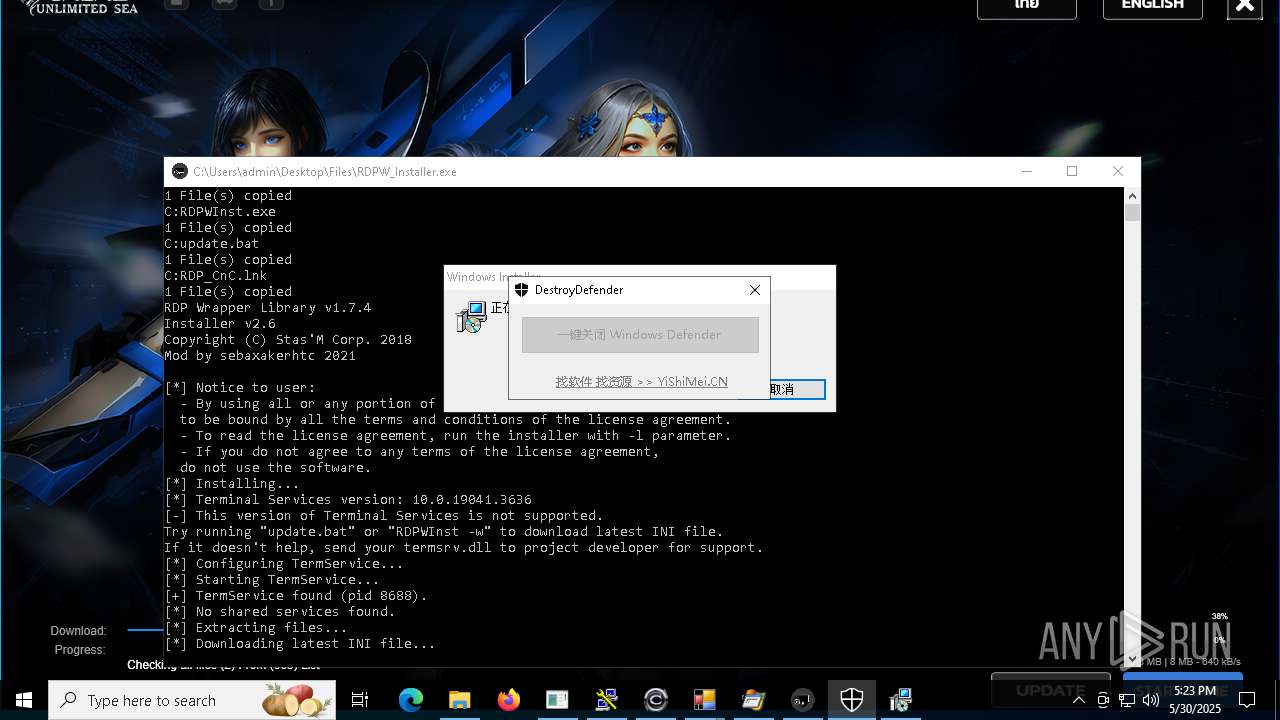This screenshot has width=1280, height=720.
Task: Switch launcher language to Thai
Action: pyautogui.click(x=1027, y=6)
